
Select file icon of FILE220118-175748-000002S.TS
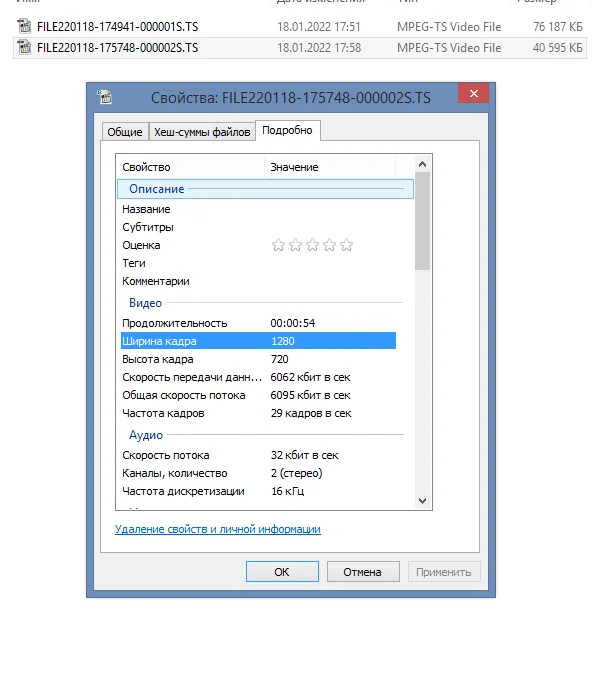[x=24, y=47]
